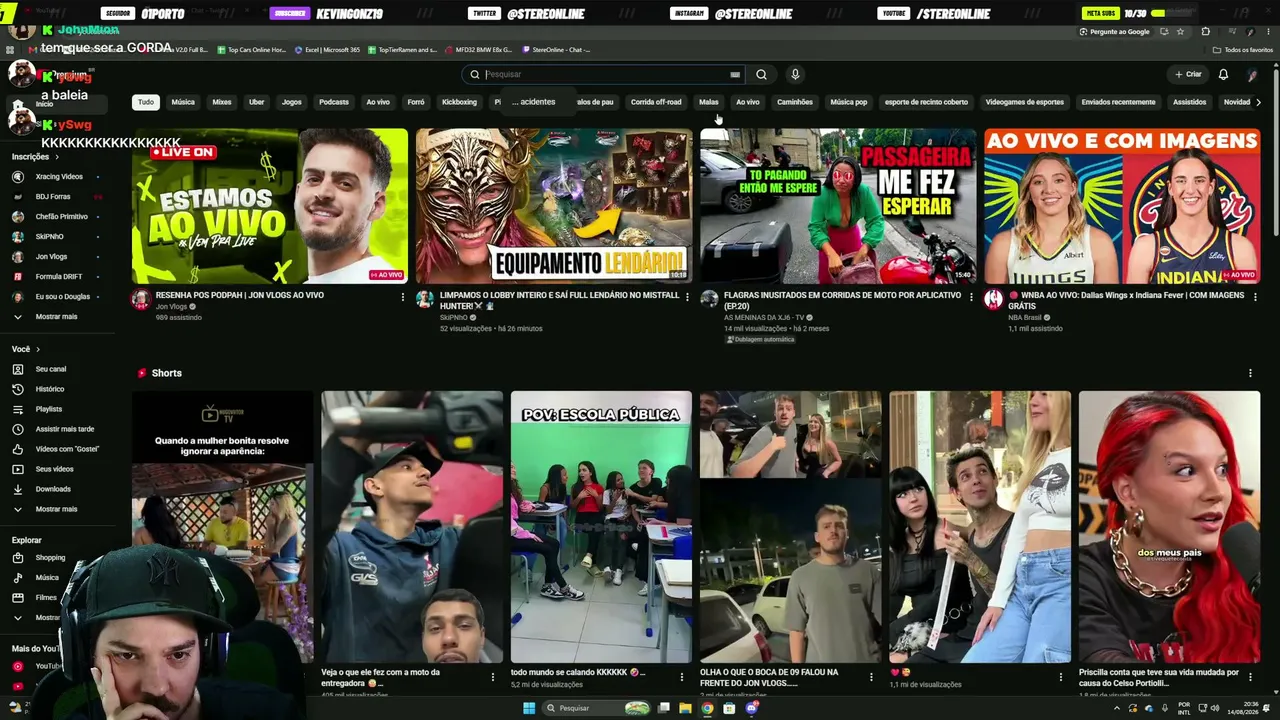Open Seu canal in the sidebar
Image resolution: width=1280 pixels, height=720 pixels.
coord(51,369)
